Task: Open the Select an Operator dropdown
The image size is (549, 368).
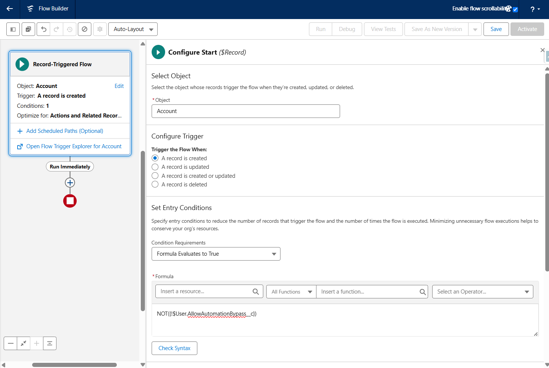Action: pos(483,292)
